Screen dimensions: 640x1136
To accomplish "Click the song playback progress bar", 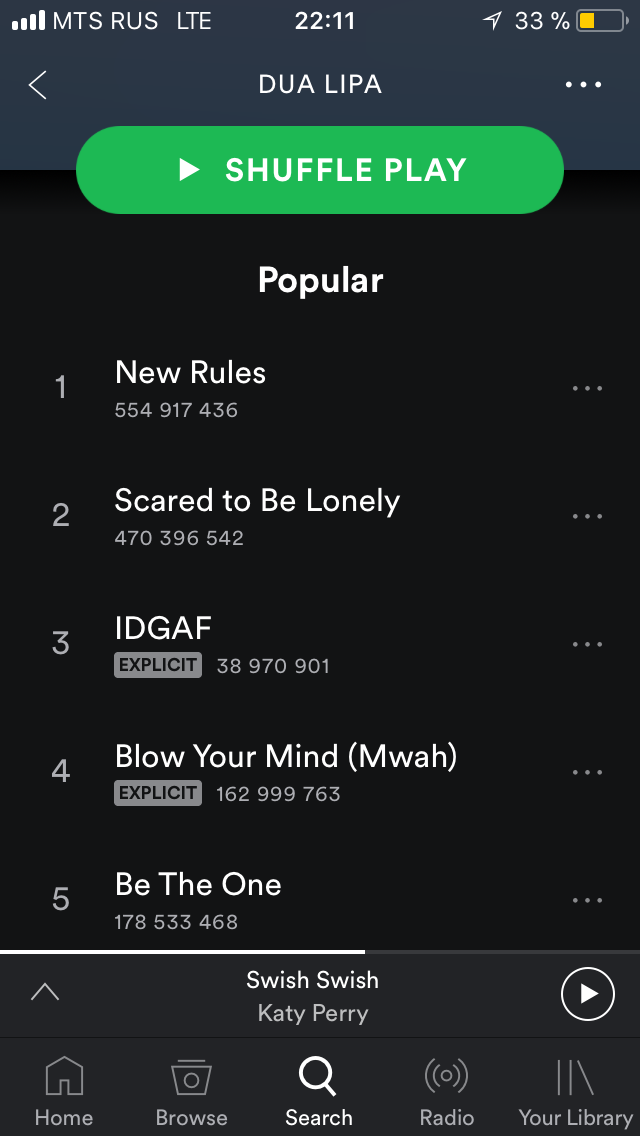I will pyautogui.click(x=320, y=952).
